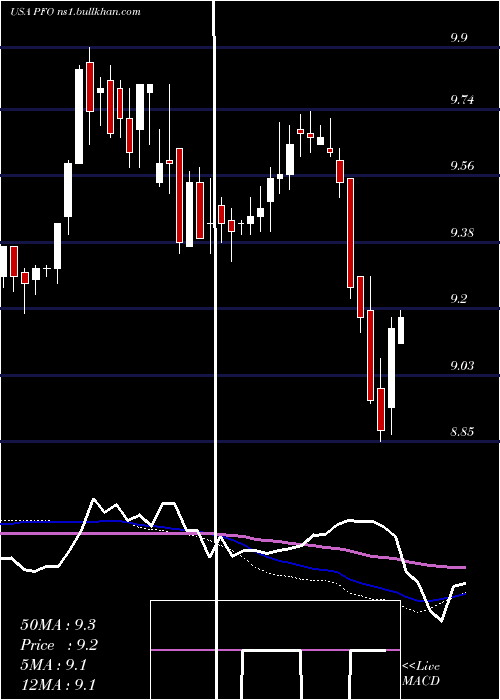Click the 5MA : 9.1 value

click(54, 665)
